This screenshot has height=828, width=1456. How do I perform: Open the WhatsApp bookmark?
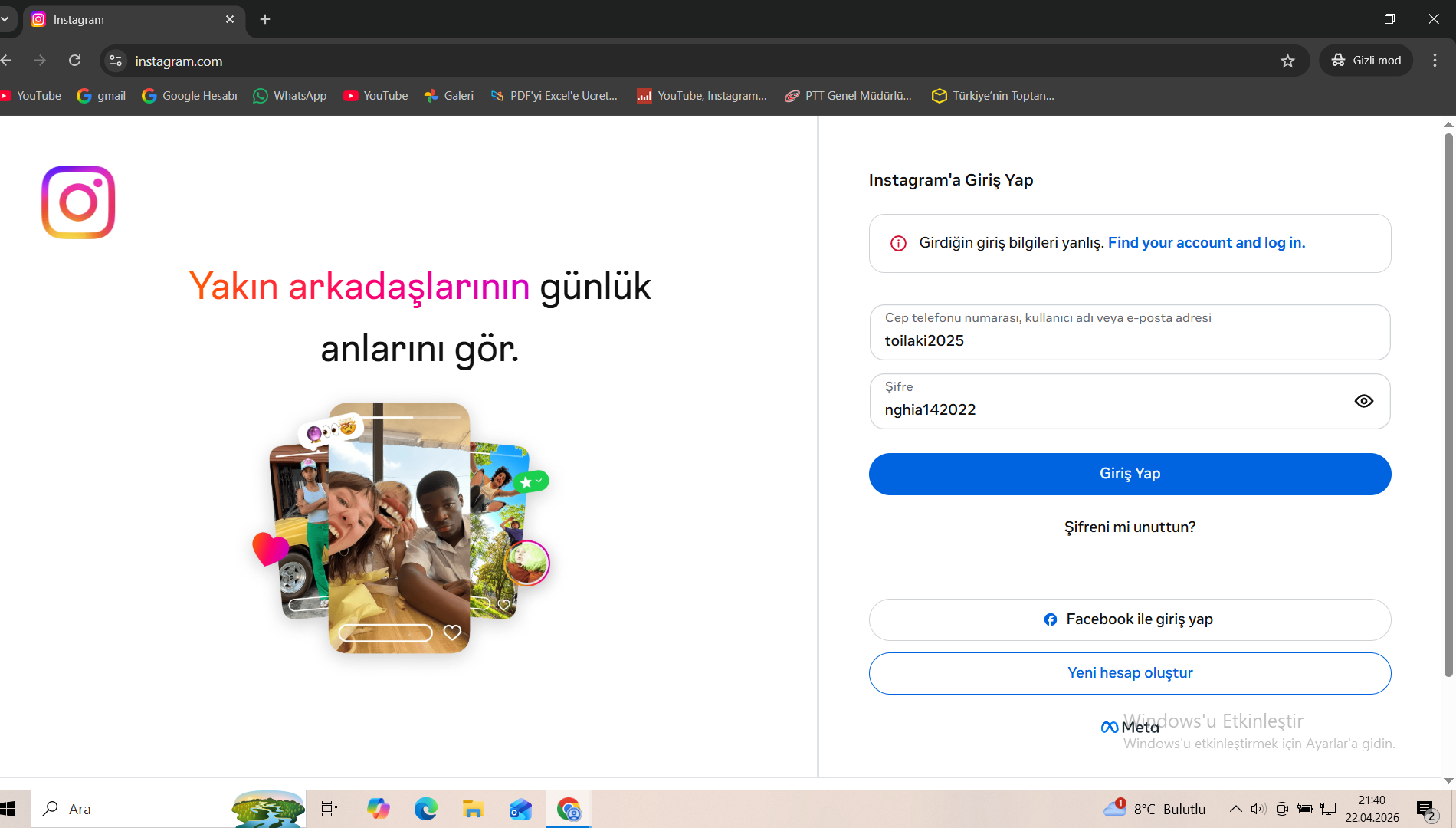pyautogui.click(x=290, y=96)
